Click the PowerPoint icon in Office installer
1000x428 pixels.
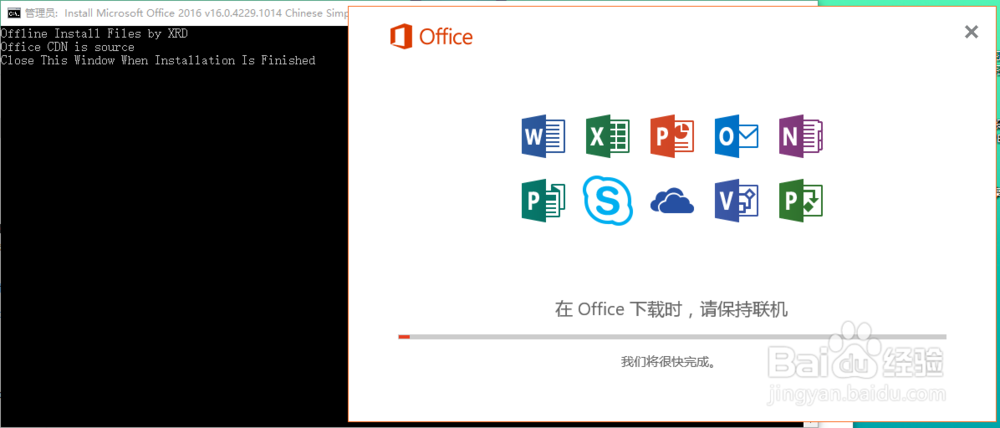coord(672,136)
